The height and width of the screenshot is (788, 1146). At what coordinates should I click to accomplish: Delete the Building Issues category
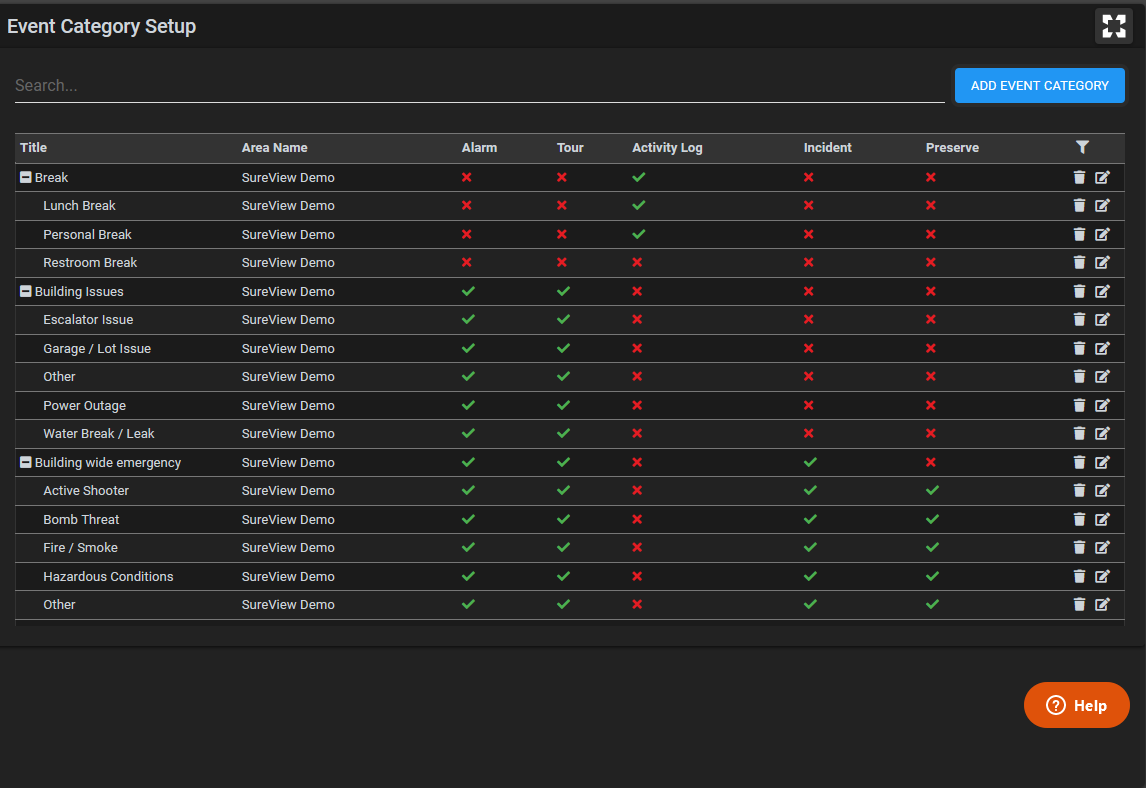[1079, 291]
